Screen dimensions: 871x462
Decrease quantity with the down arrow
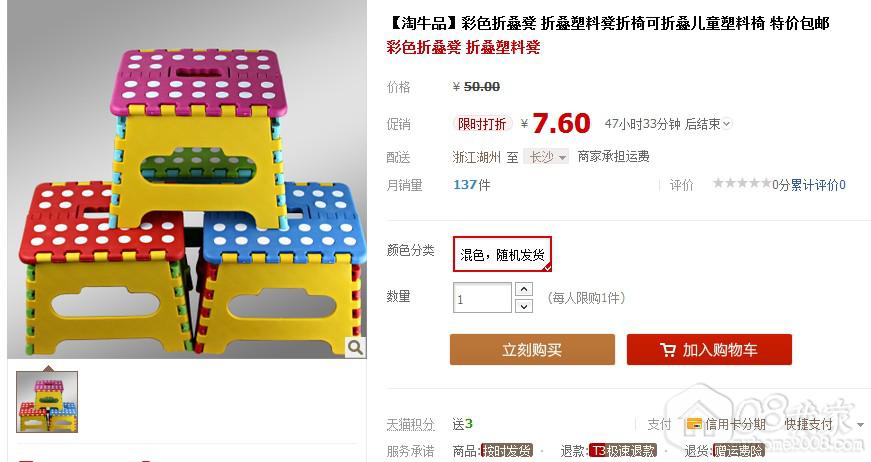pyautogui.click(x=524, y=306)
